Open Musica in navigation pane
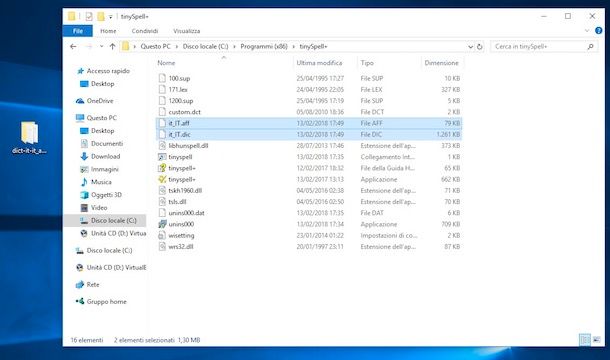This screenshot has height=360, width=610. click(101, 182)
